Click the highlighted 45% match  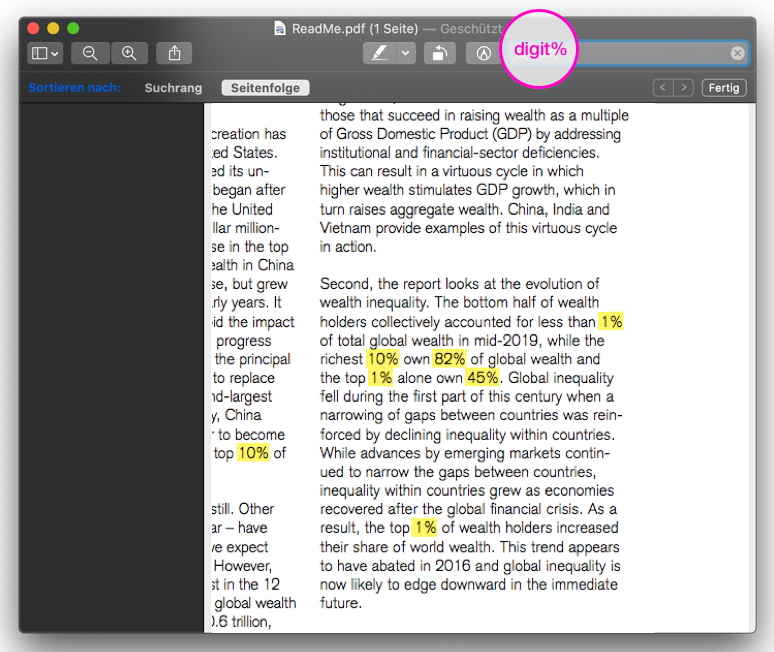(x=483, y=378)
